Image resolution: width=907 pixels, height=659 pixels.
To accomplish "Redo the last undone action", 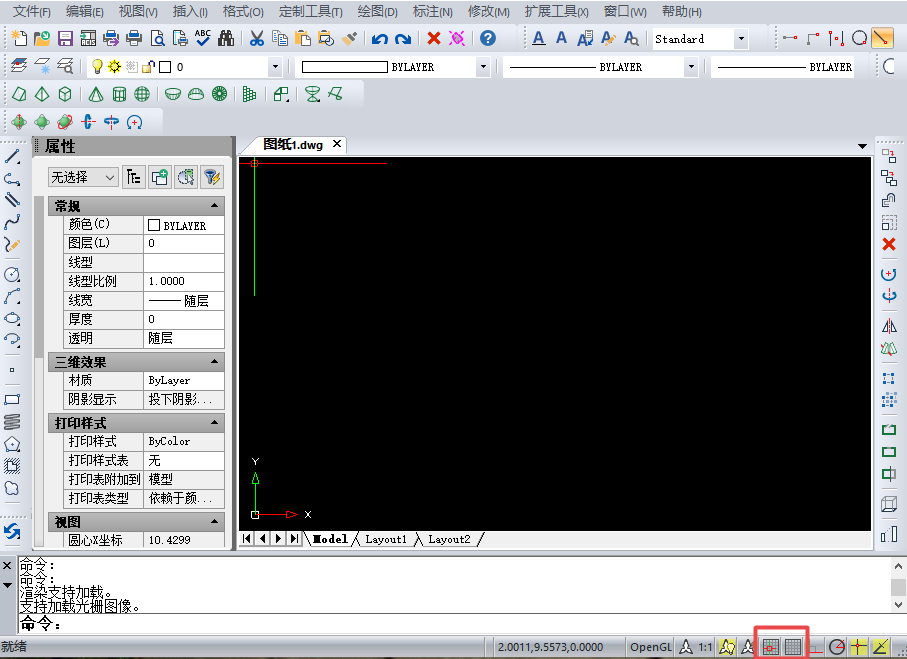I will (403, 39).
